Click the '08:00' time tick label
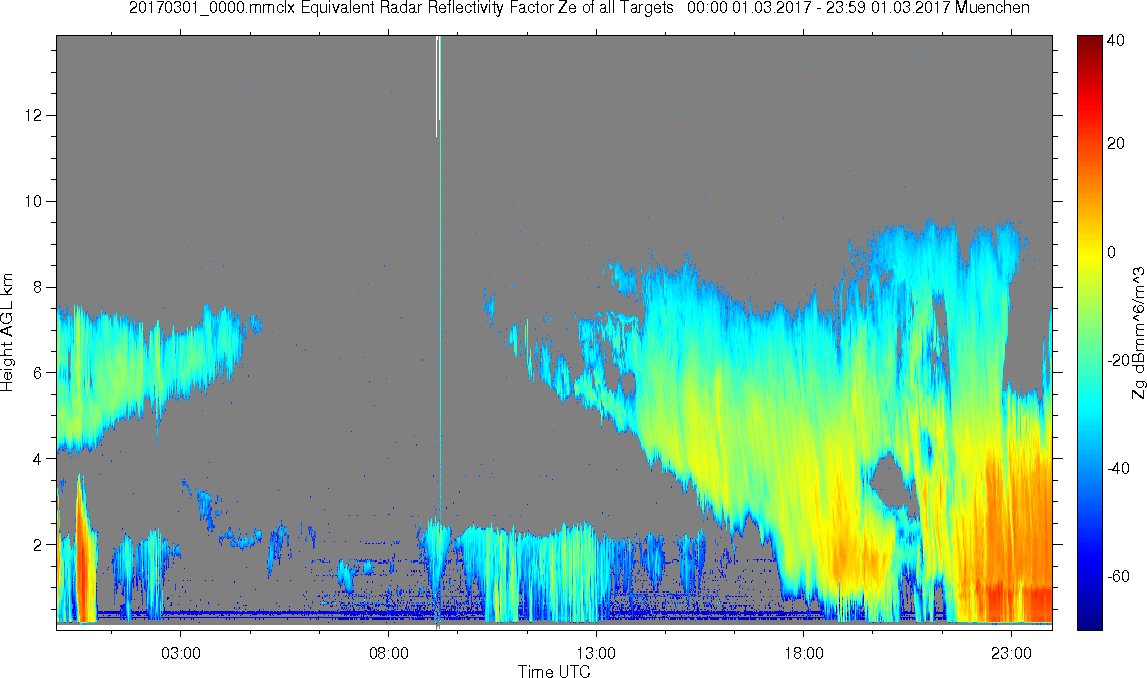1147x678 pixels. coord(388,652)
